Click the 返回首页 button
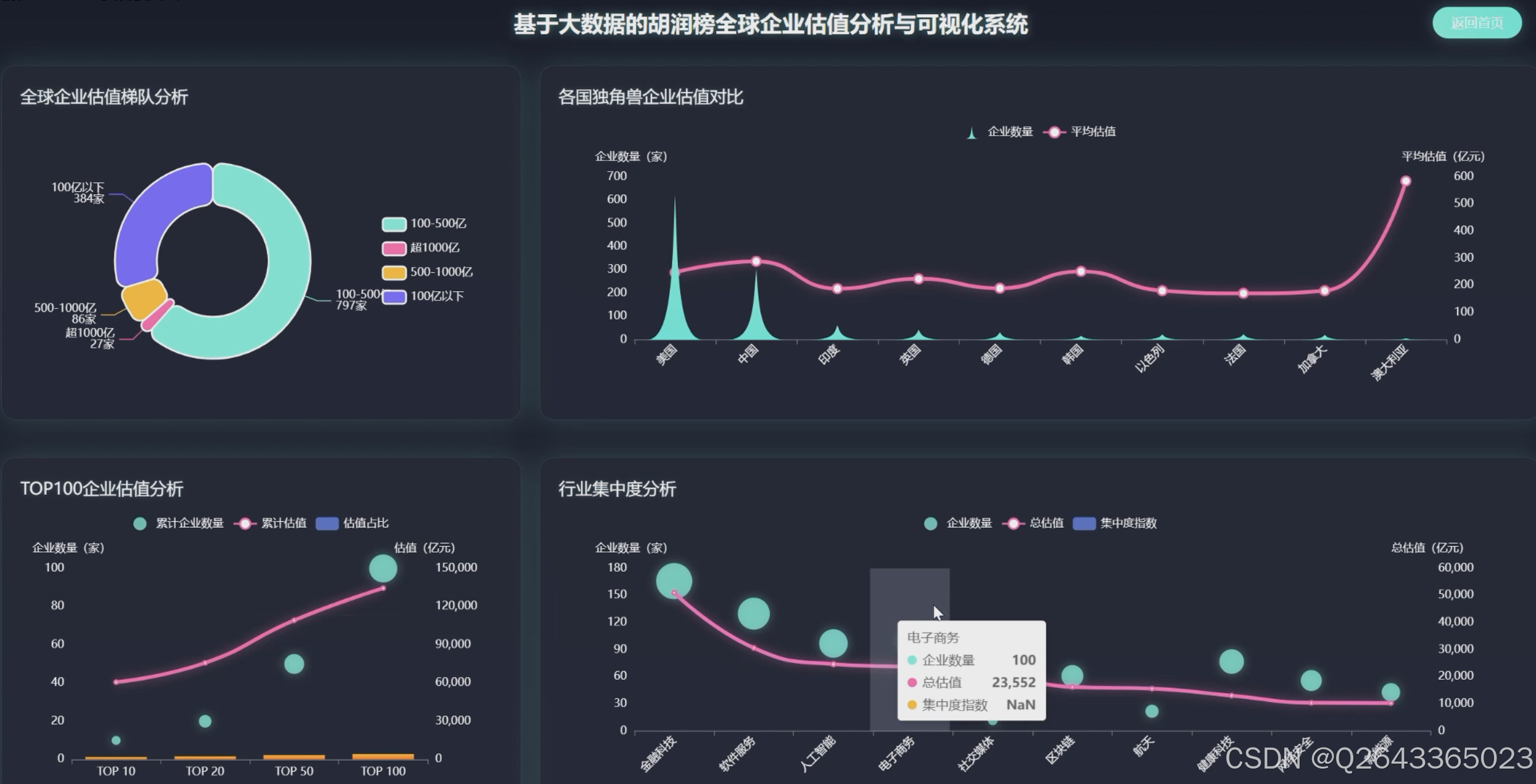Viewport: 1536px width, 784px height. coord(1476,23)
